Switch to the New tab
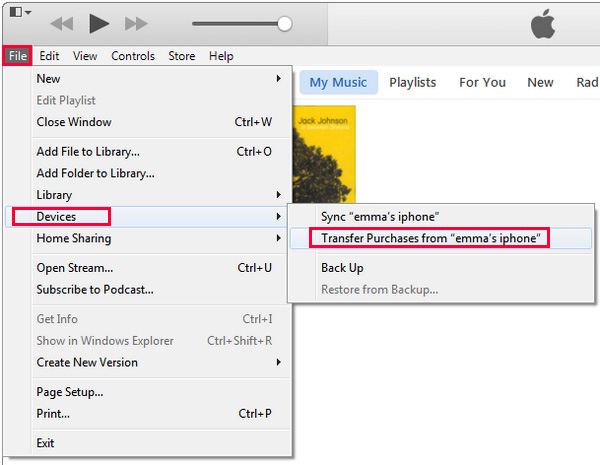 [x=540, y=82]
